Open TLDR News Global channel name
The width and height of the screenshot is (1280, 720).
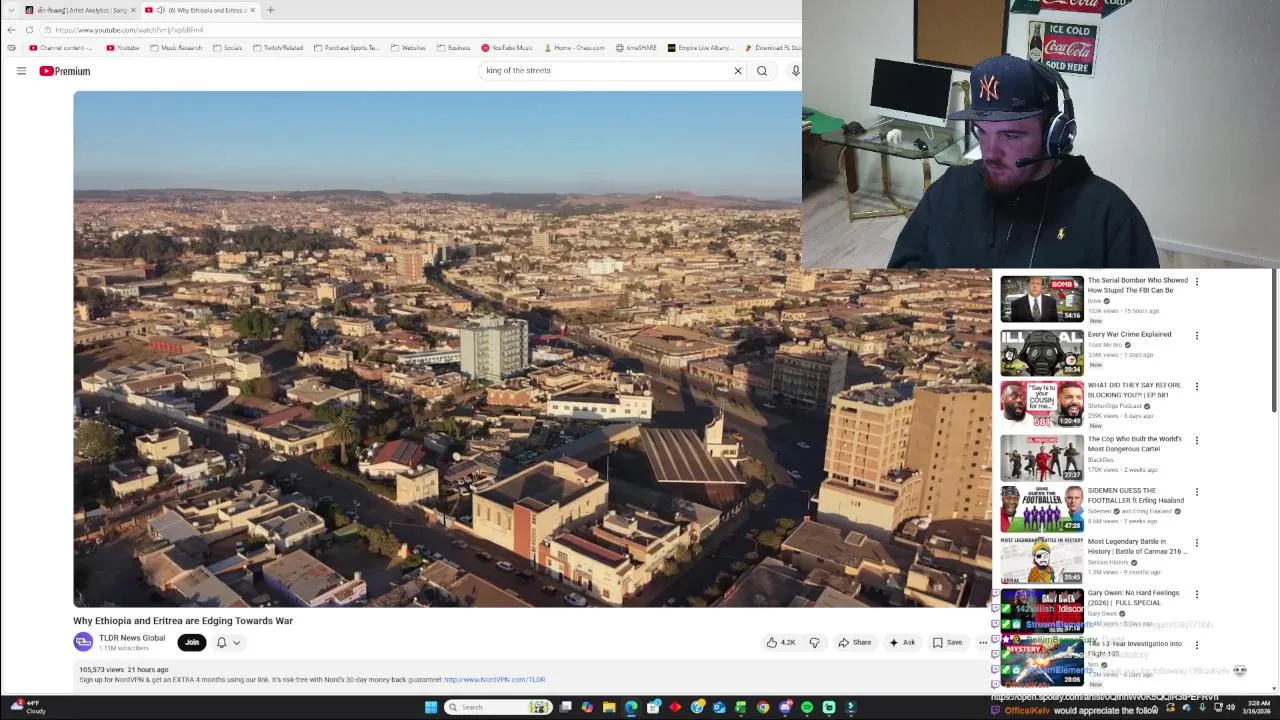point(132,638)
